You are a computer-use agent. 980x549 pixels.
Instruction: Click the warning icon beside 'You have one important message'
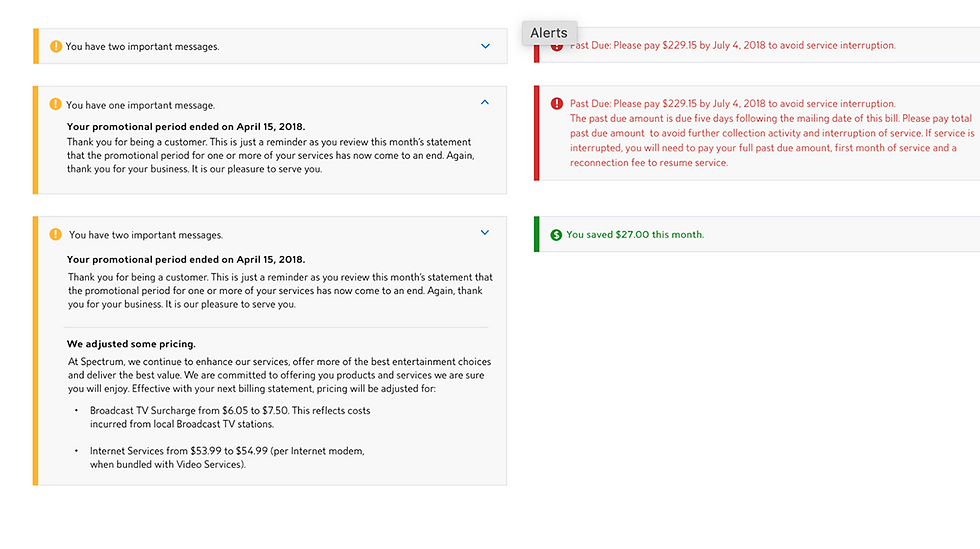click(56, 104)
